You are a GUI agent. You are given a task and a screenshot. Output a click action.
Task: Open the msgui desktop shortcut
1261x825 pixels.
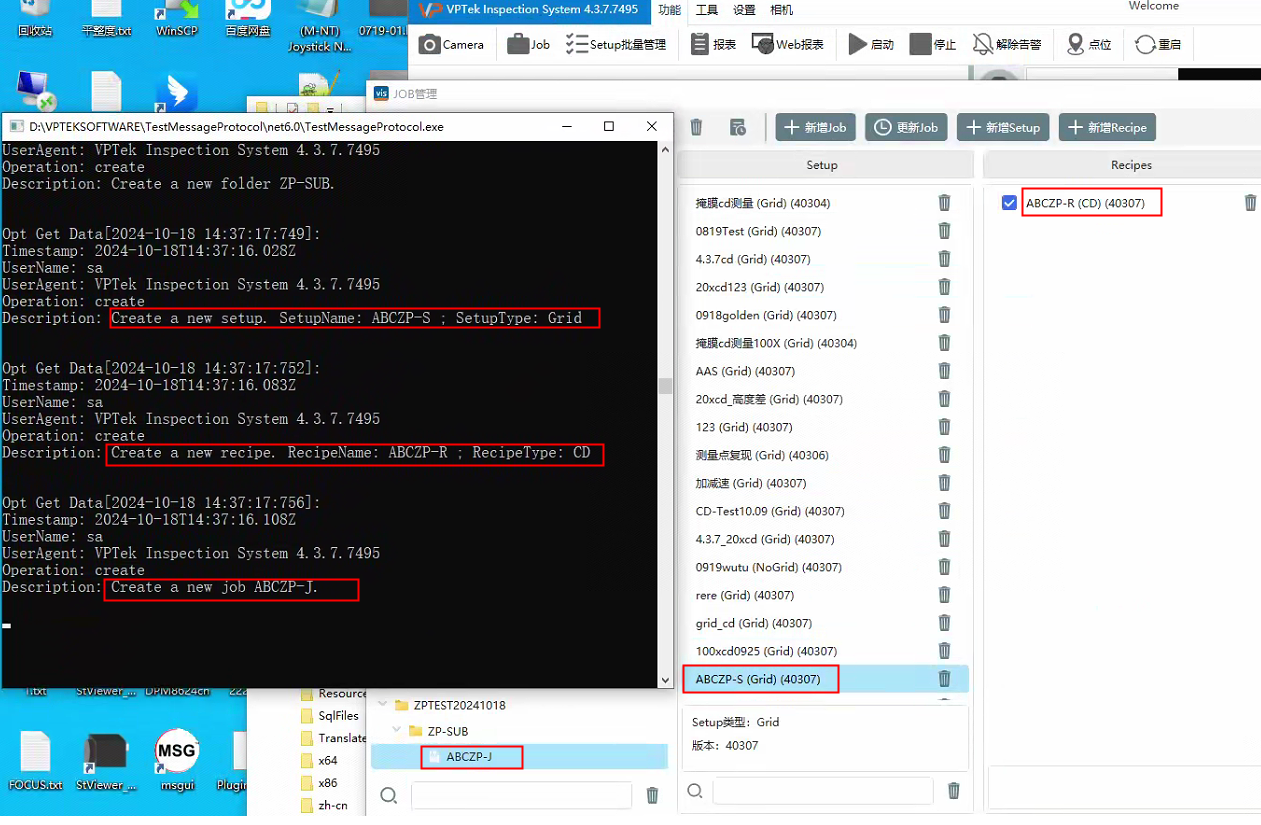(x=177, y=760)
